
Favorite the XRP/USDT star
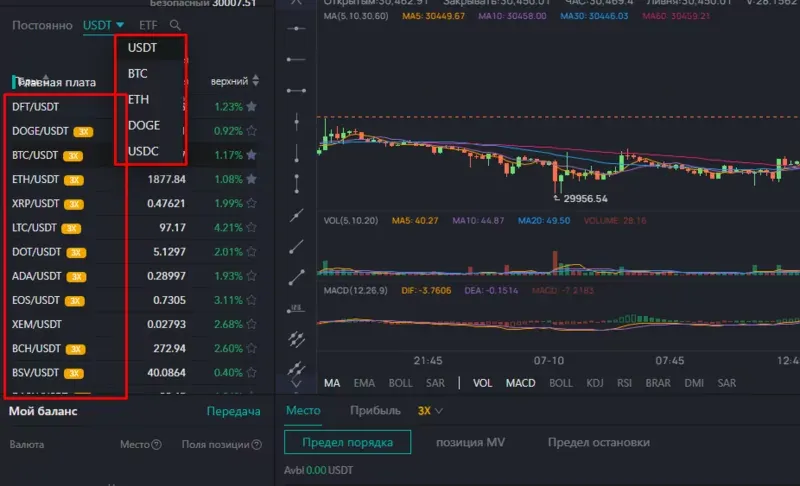point(252,203)
